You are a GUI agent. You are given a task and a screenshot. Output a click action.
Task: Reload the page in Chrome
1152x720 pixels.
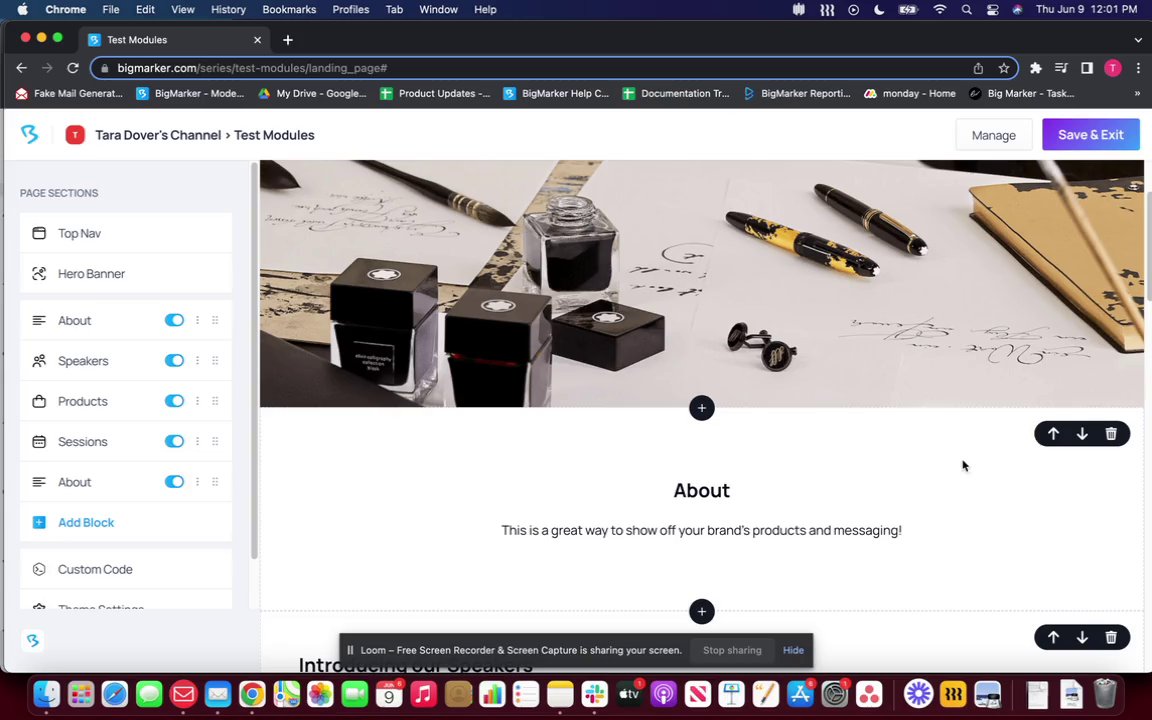(73, 68)
